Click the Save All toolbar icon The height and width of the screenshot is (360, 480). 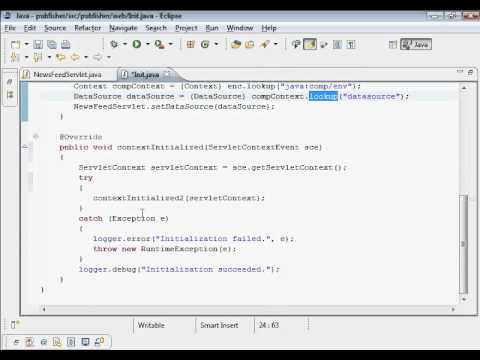(x=52, y=44)
